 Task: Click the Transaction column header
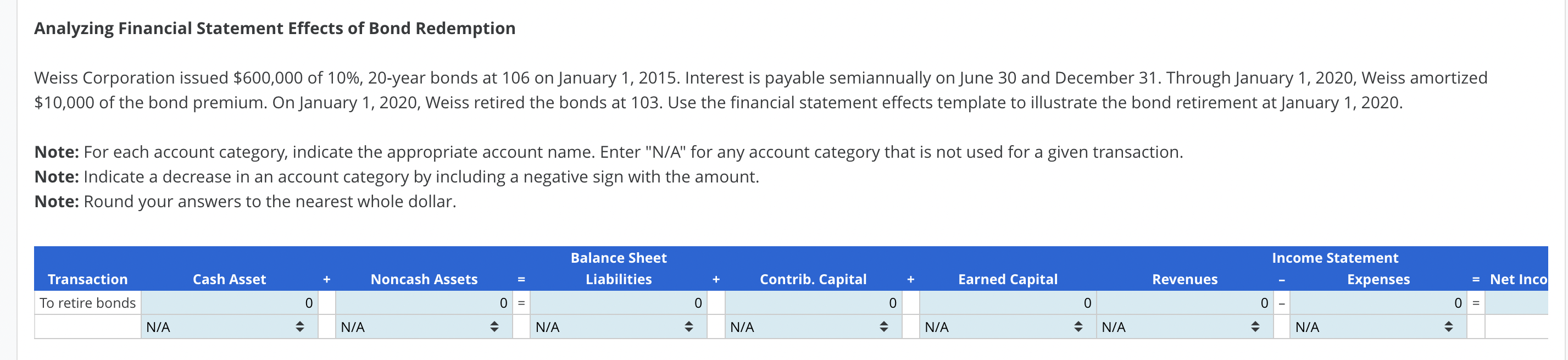click(88, 279)
